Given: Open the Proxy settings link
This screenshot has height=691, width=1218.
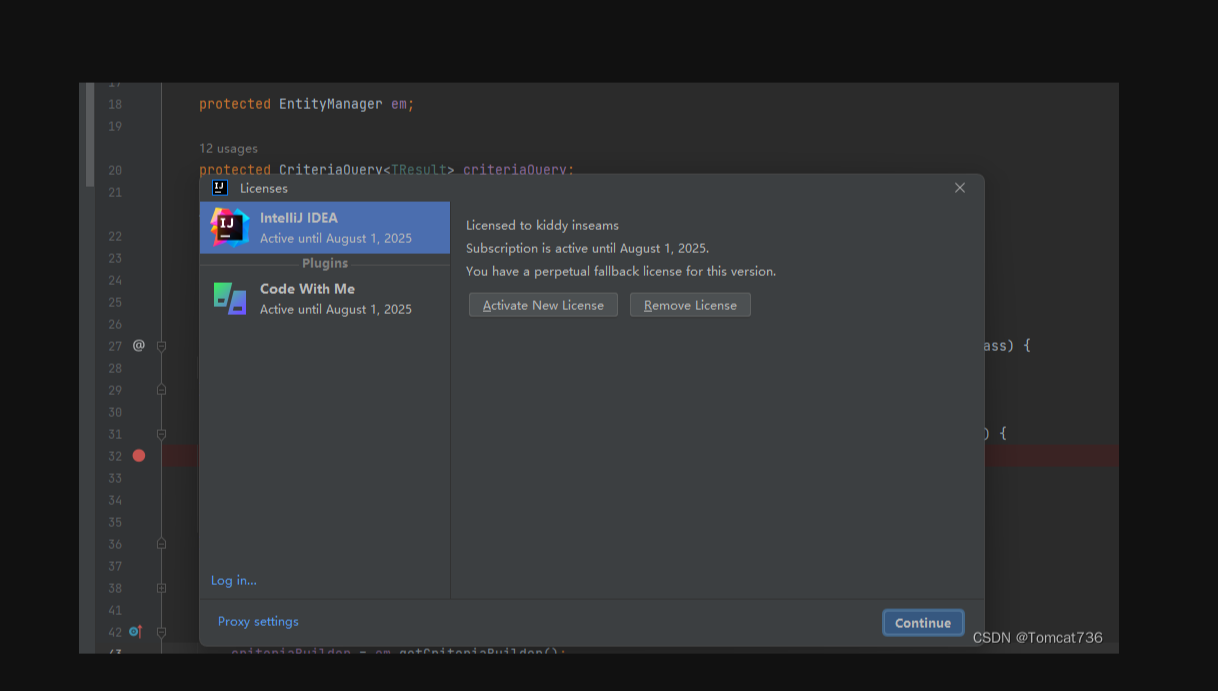Looking at the screenshot, I should [x=258, y=621].
